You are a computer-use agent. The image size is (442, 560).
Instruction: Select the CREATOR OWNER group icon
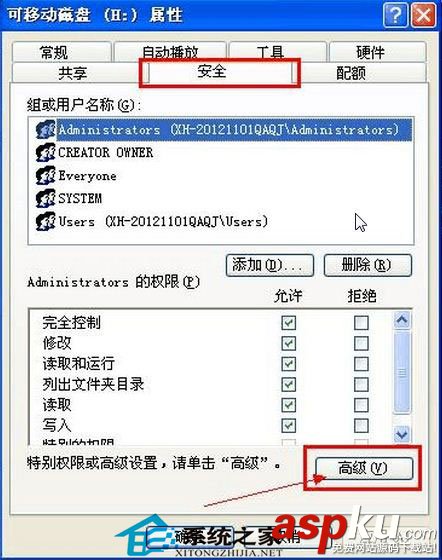[x=46, y=152]
